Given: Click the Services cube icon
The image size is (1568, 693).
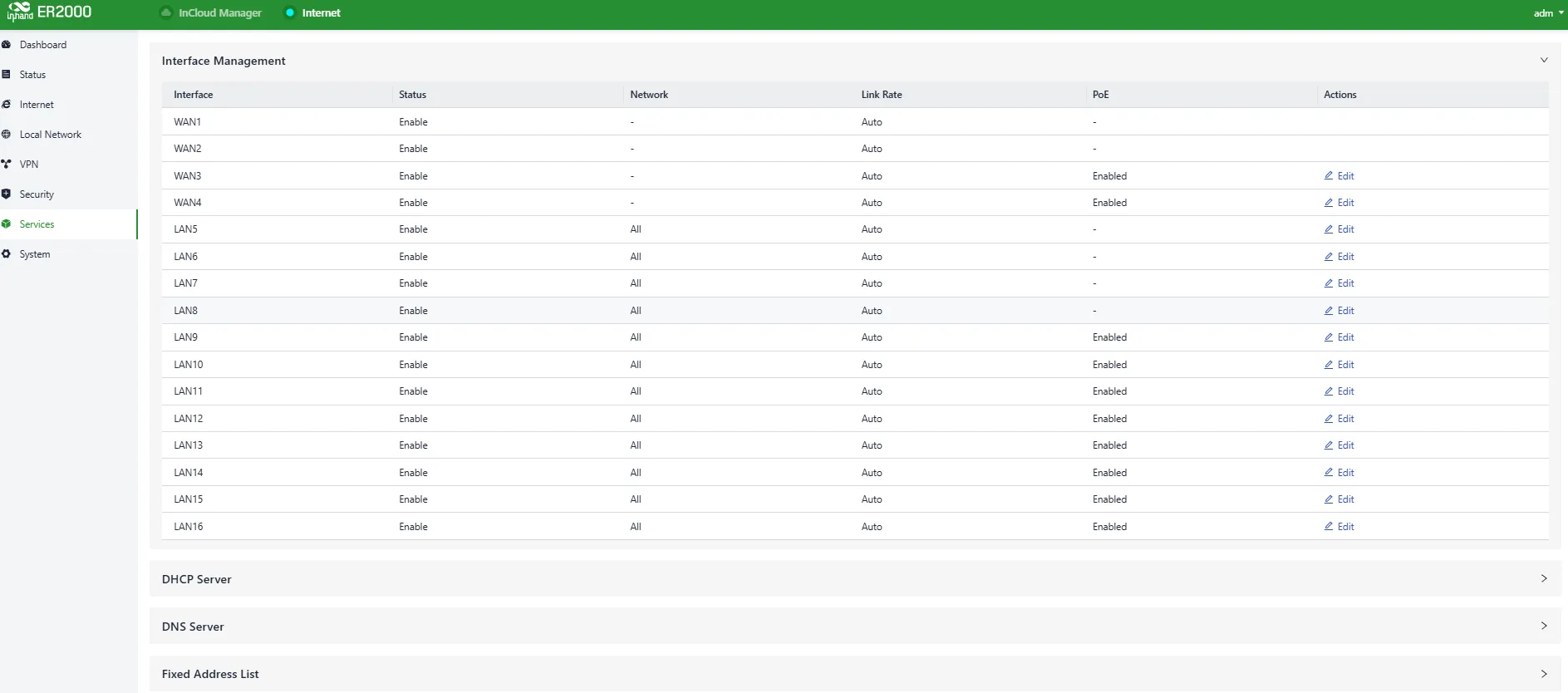Looking at the screenshot, I should click(7, 224).
